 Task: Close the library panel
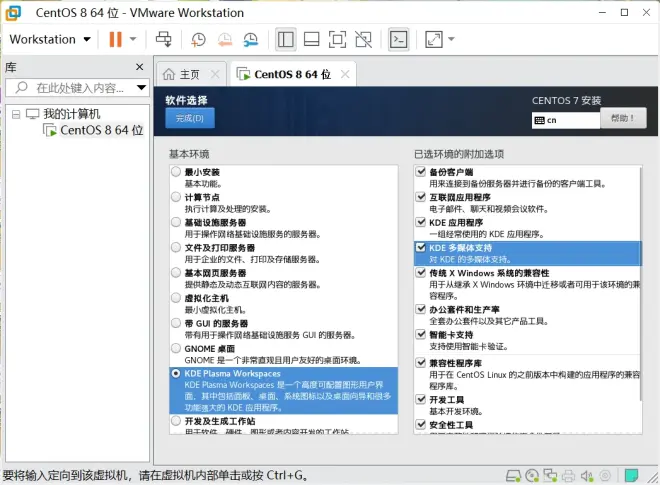pos(140,67)
